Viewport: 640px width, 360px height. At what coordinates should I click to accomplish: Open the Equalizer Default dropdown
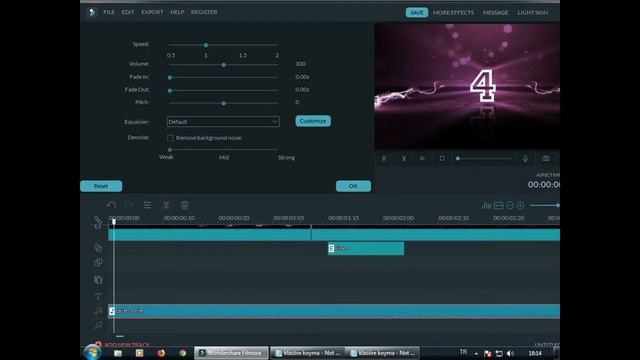223,122
